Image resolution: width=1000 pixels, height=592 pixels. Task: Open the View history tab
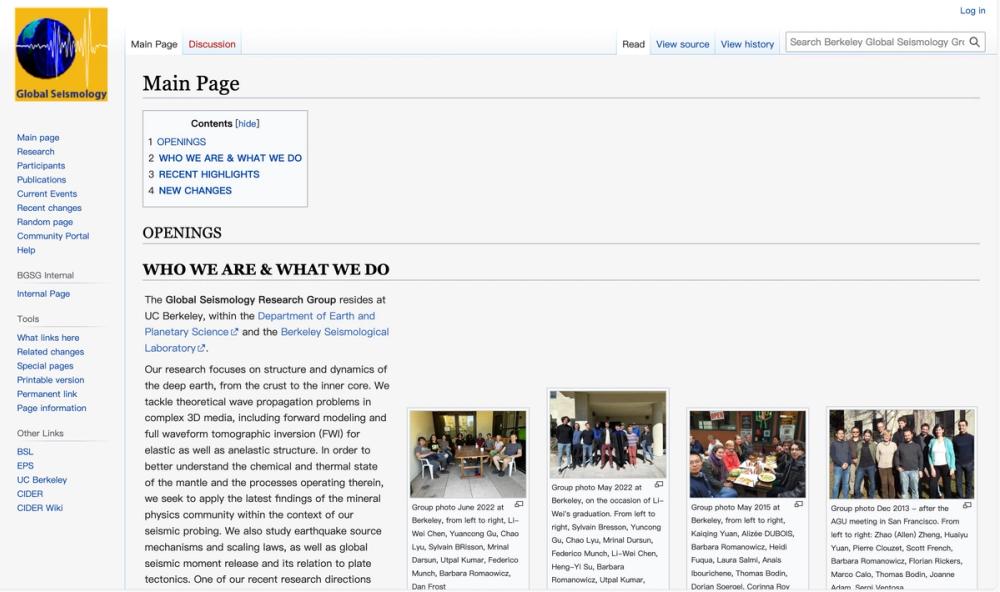(747, 44)
